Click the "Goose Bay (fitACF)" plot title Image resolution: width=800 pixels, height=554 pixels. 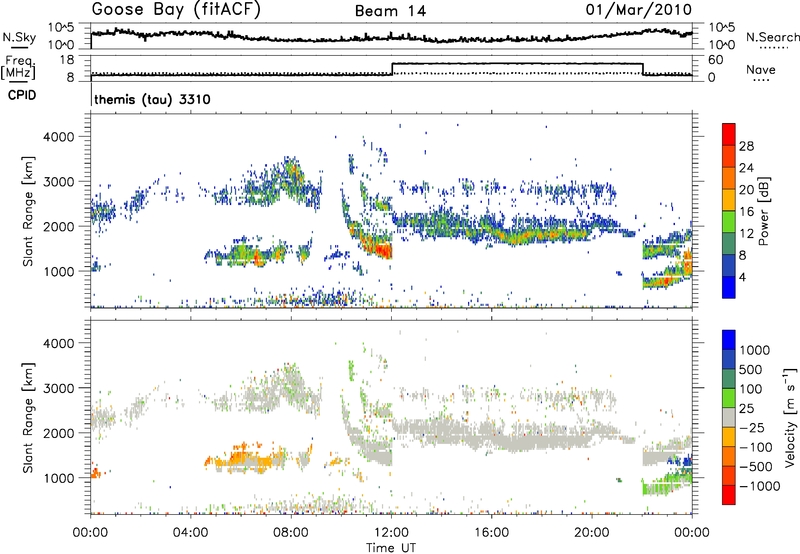(x=176, y=10)
